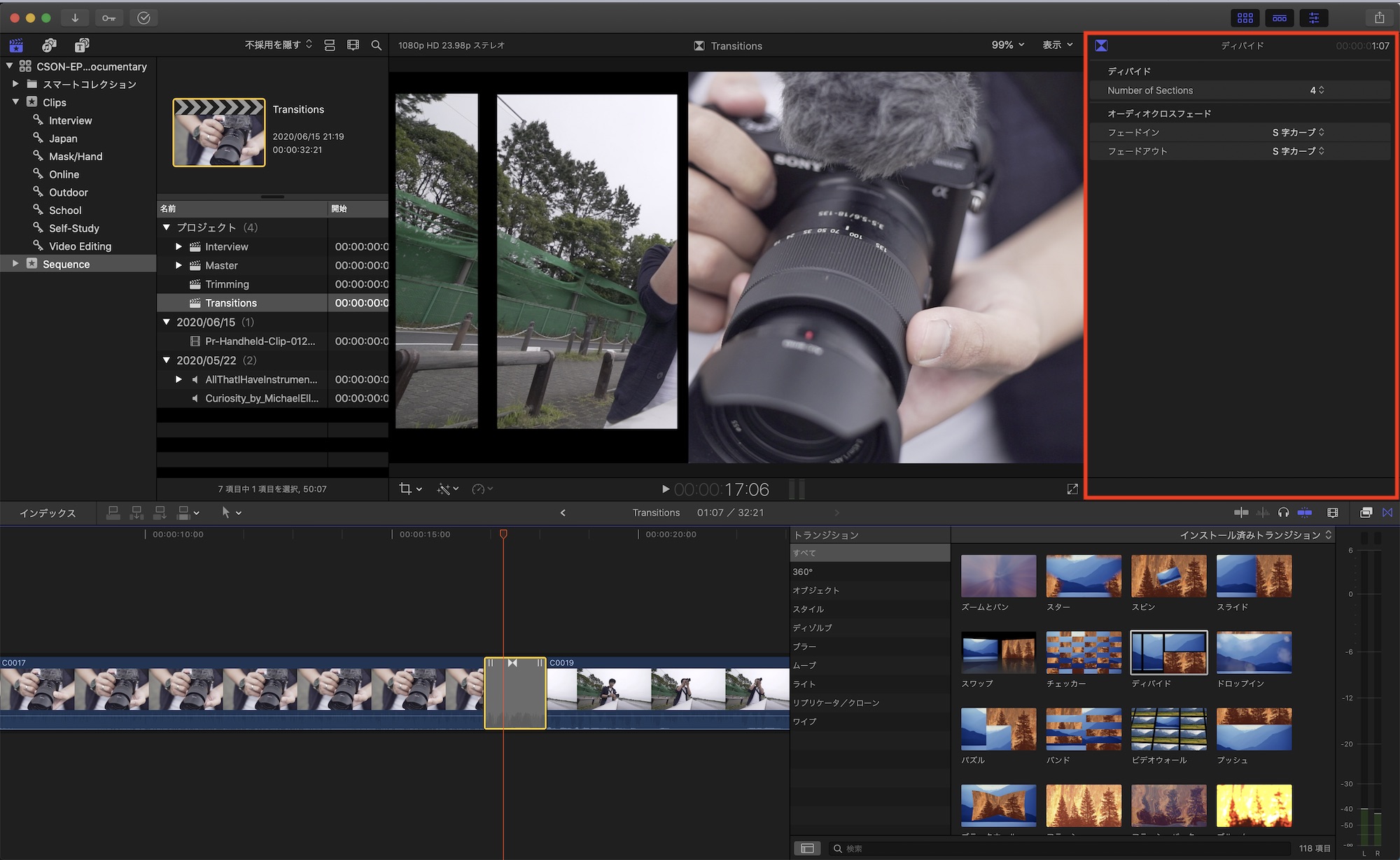Select the ワイプ transition category
Screen dimensions: 1400x860
point(804,721)
